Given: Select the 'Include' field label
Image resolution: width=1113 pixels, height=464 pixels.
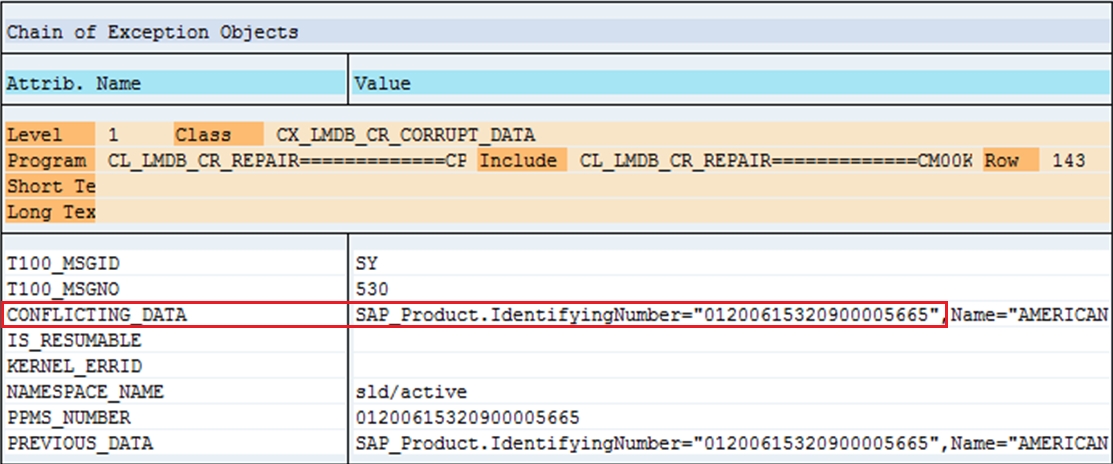Looking at the screenshot, I should [522, 161].
